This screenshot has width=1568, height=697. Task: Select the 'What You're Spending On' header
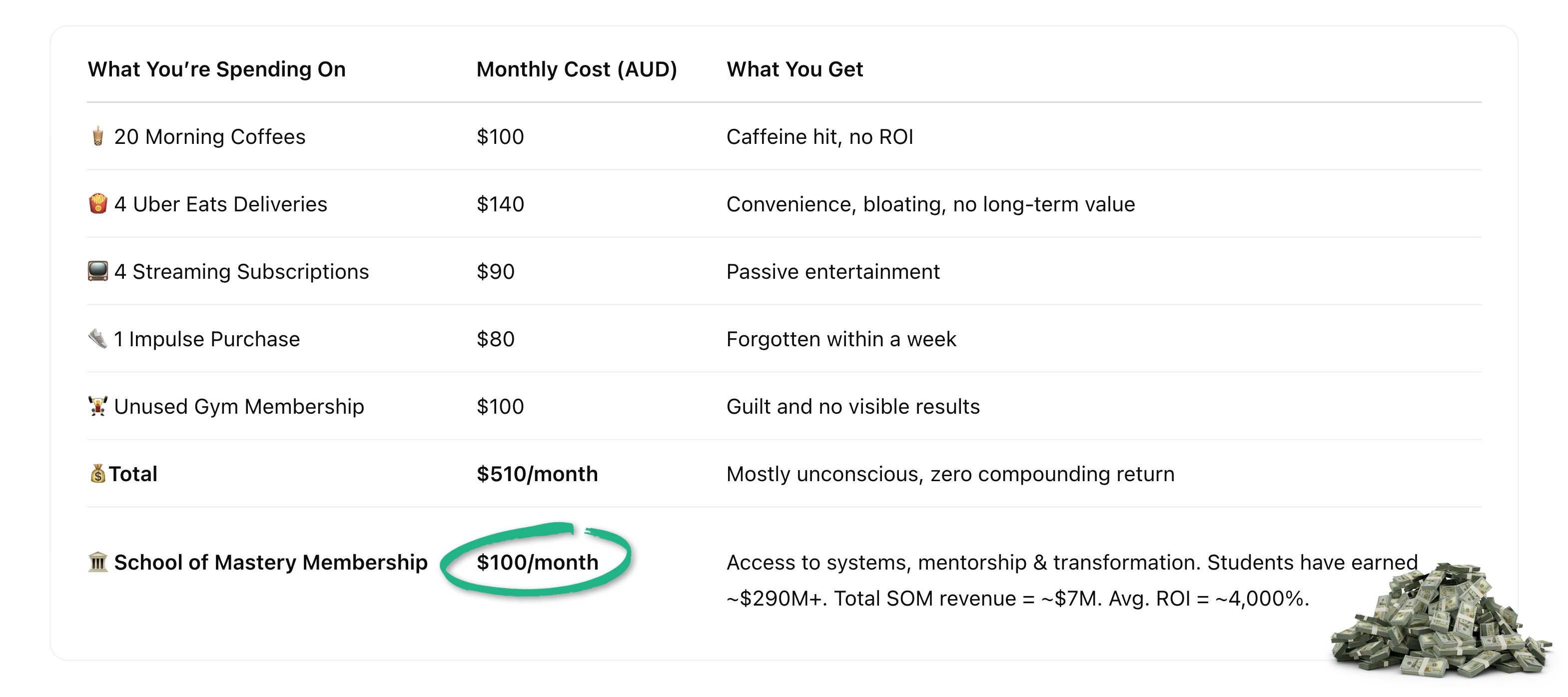217,69
